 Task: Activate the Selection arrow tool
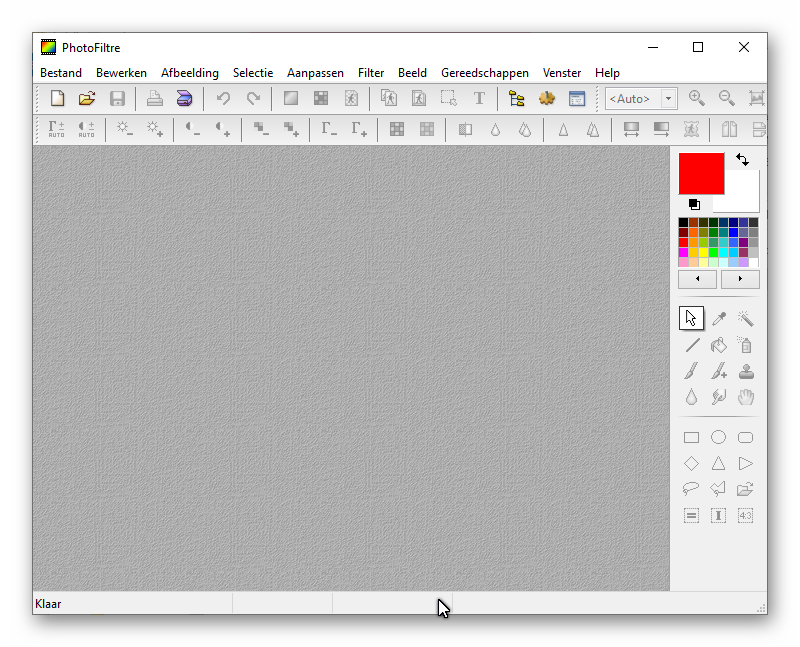(691, 318)
